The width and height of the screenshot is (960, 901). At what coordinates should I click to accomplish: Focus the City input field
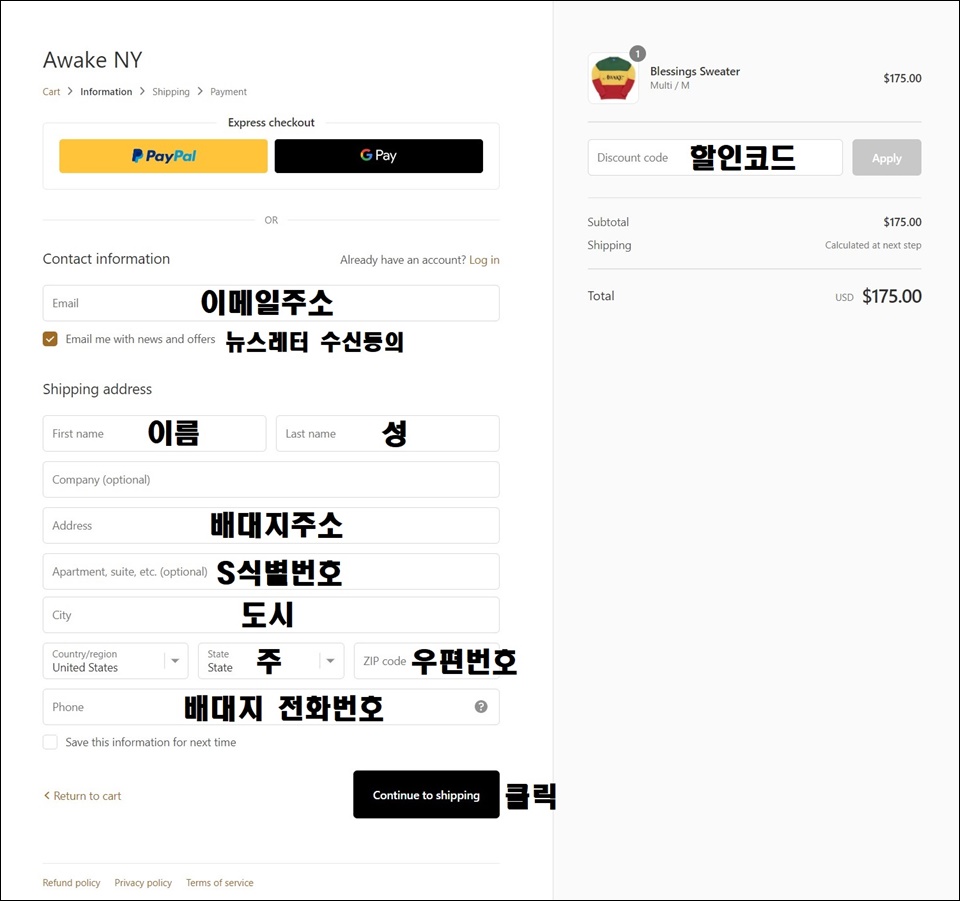(271, 615)
